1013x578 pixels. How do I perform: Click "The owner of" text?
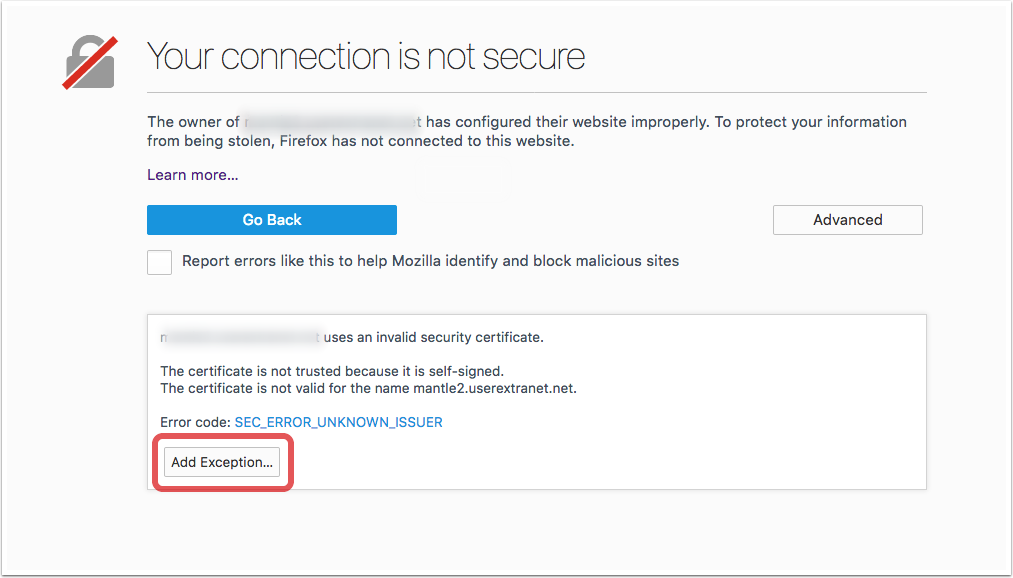(x=193, y=122)
